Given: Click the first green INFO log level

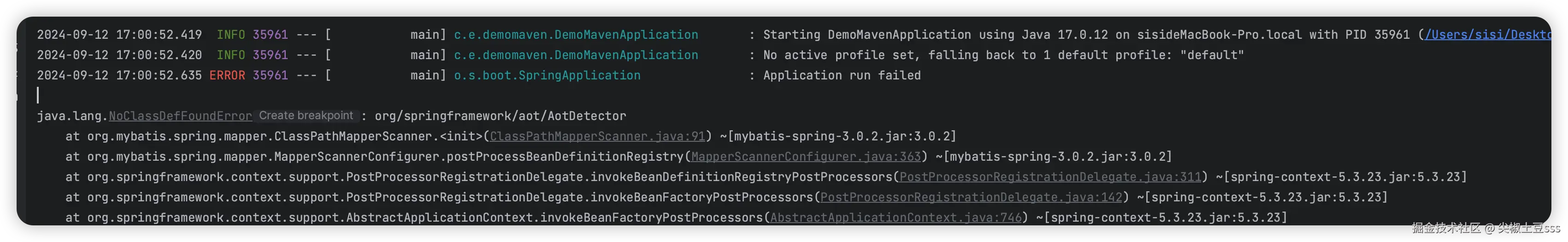Looking at the screenshot, I should 231,35.
